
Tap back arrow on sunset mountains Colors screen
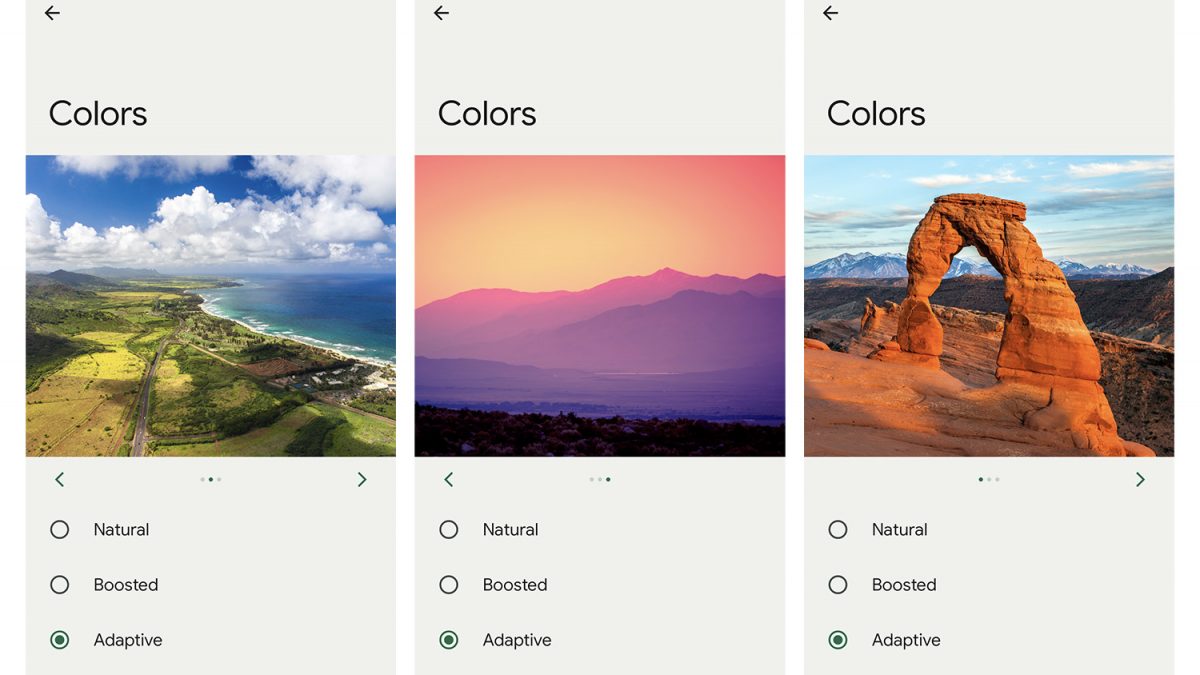(x=441, y=13)
